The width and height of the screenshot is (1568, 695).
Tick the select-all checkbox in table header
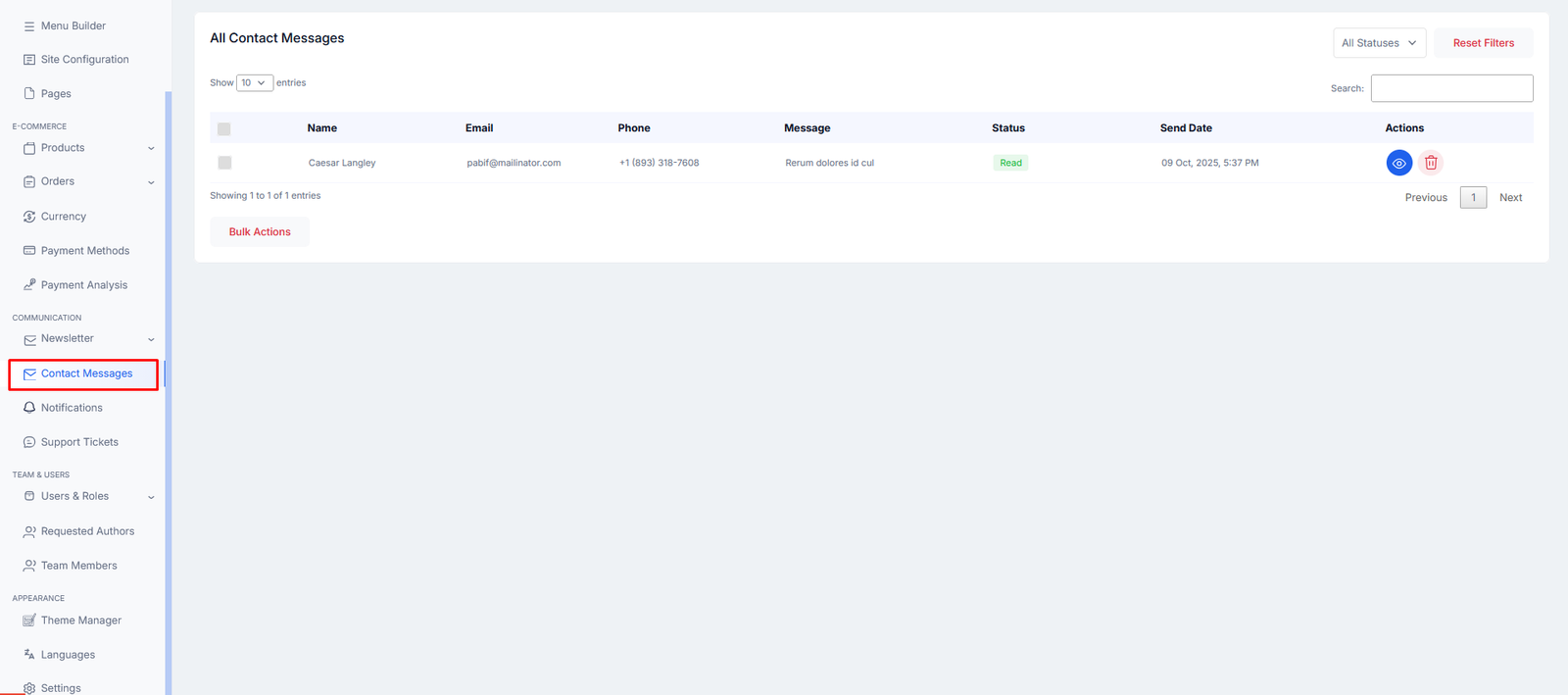coord(224,128)
